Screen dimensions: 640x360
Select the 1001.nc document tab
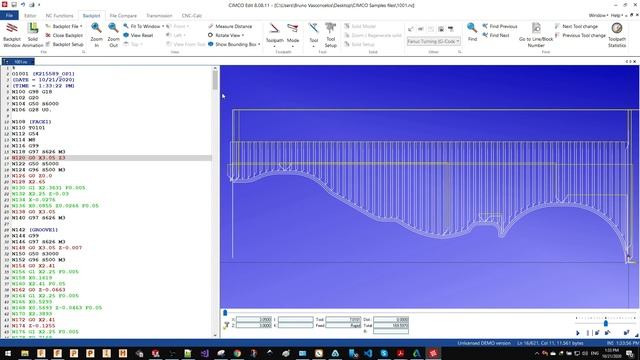coord(18,62)
